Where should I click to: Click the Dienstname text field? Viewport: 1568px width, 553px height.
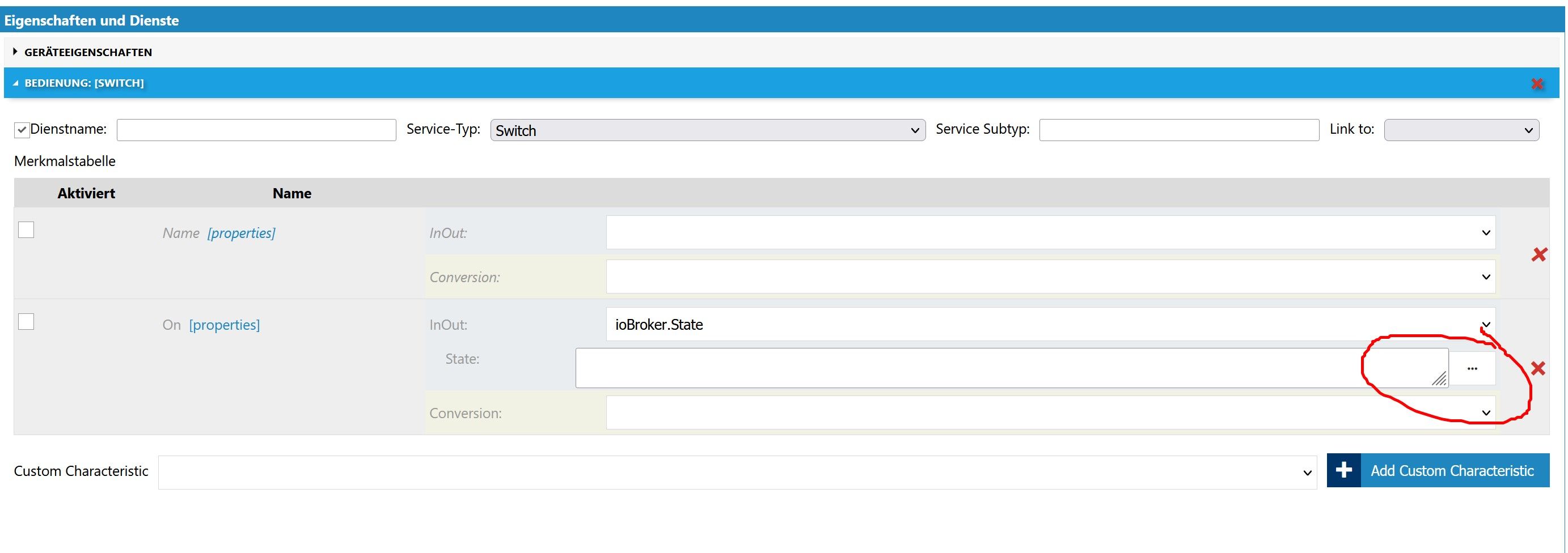pyautogui.click(x=256, y=130)
